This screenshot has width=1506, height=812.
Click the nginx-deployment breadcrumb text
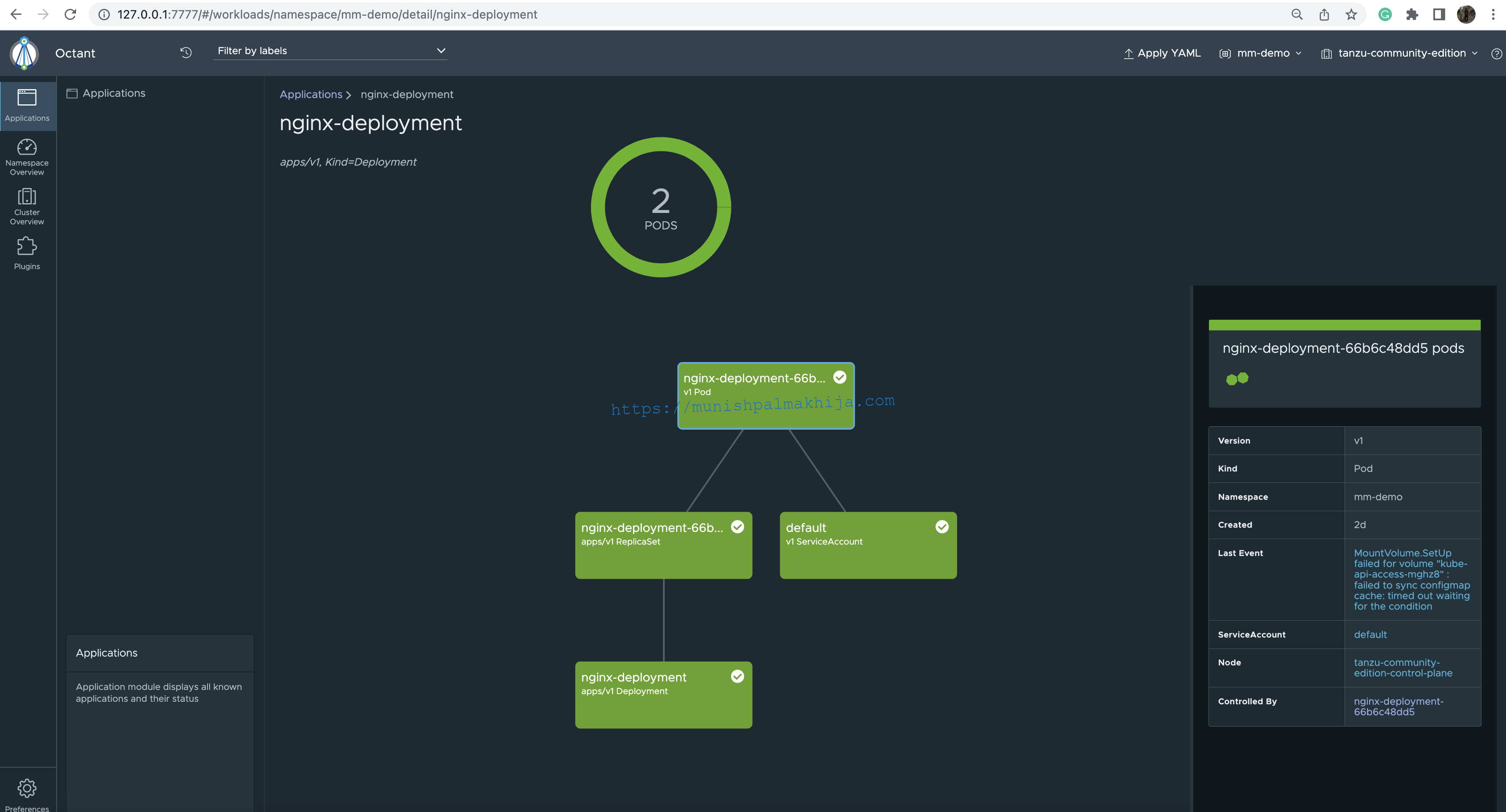tap(407, 94)
